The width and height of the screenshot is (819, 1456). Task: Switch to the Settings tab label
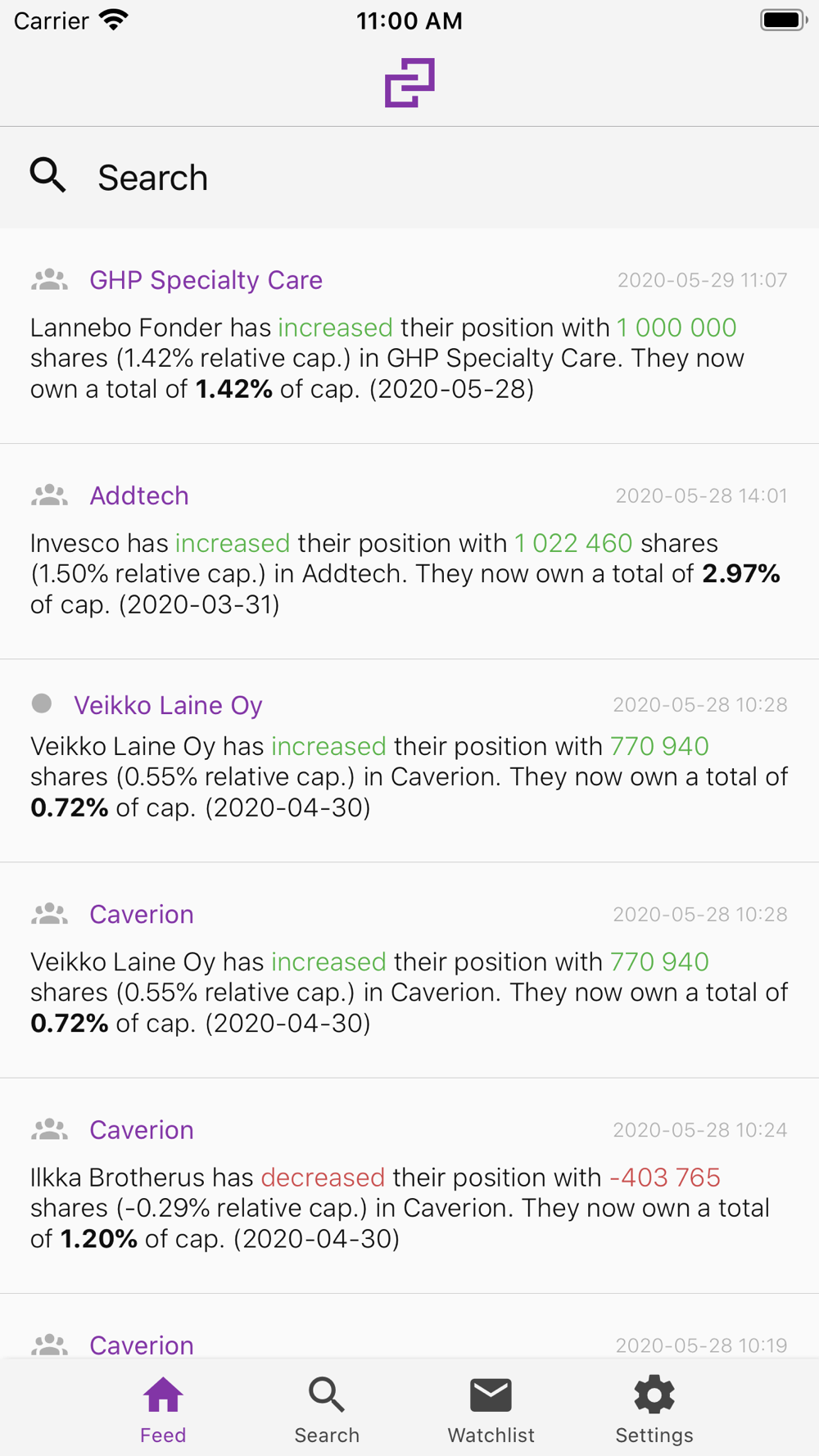[x=654, y=1436]
